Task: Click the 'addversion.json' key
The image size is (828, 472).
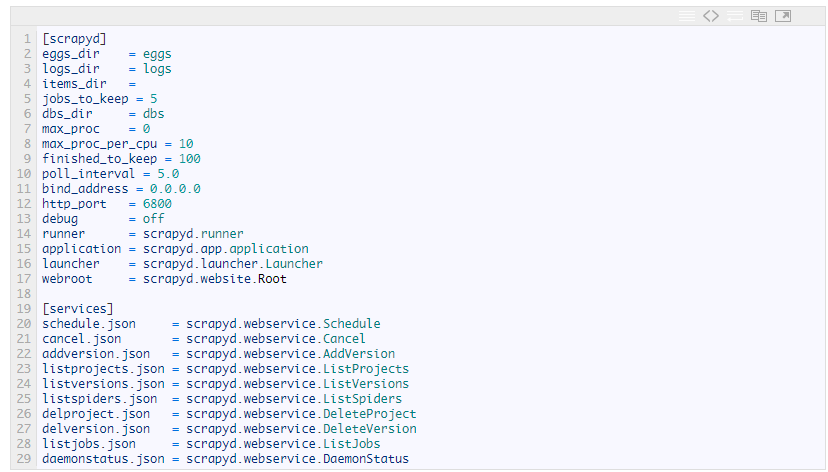Action: (96, 354)
